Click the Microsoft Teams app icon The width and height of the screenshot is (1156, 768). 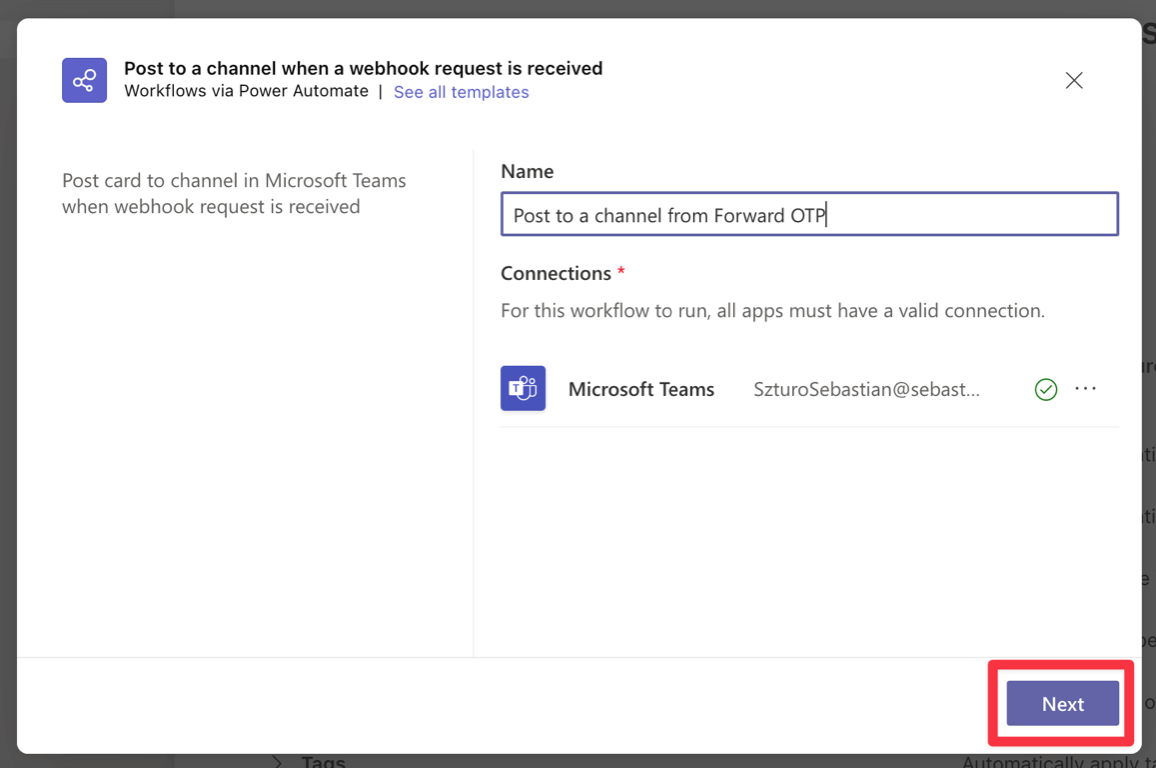tap(523, 389)
